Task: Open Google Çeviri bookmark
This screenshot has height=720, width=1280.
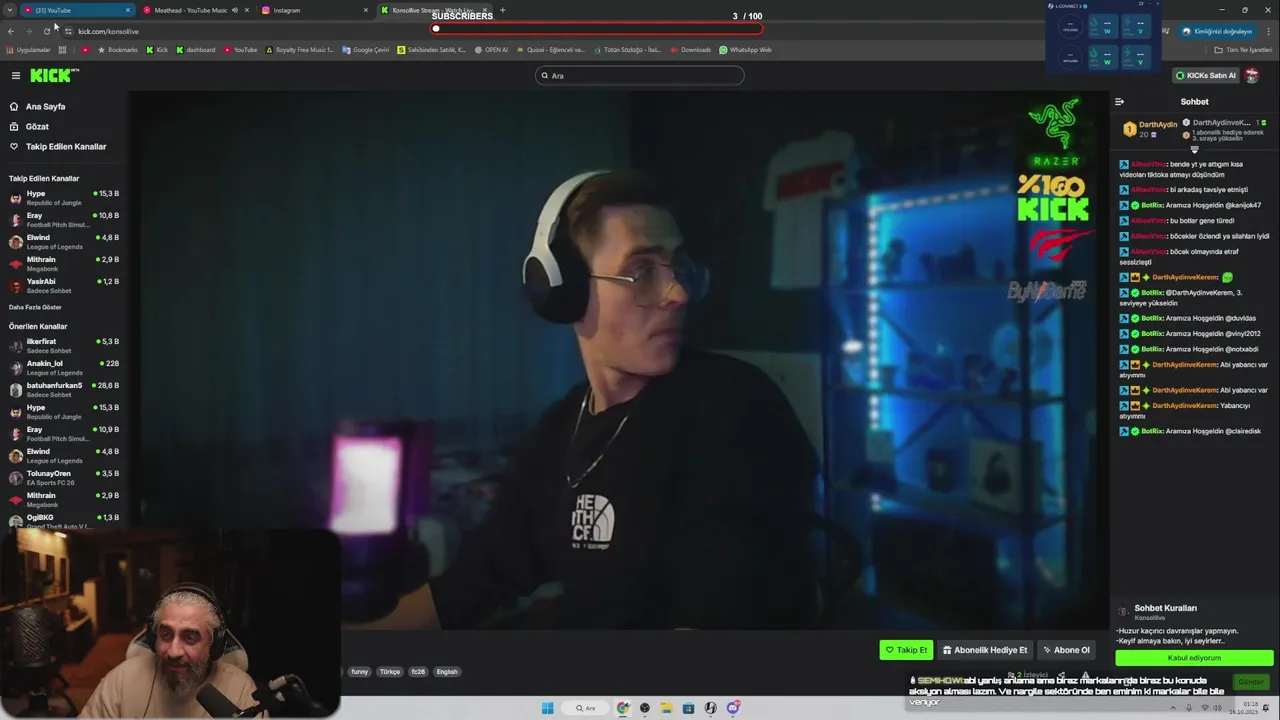Action: pos(366,50)
